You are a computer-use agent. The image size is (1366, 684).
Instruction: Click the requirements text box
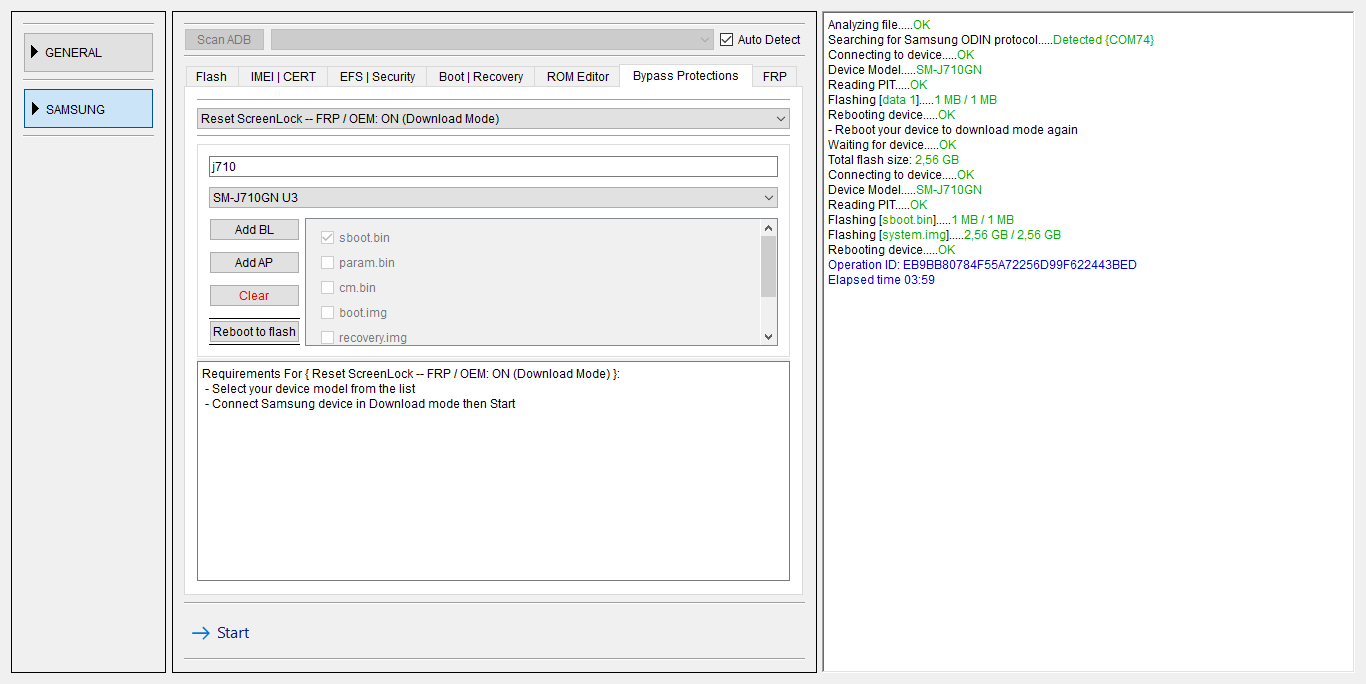coord(493,471)
